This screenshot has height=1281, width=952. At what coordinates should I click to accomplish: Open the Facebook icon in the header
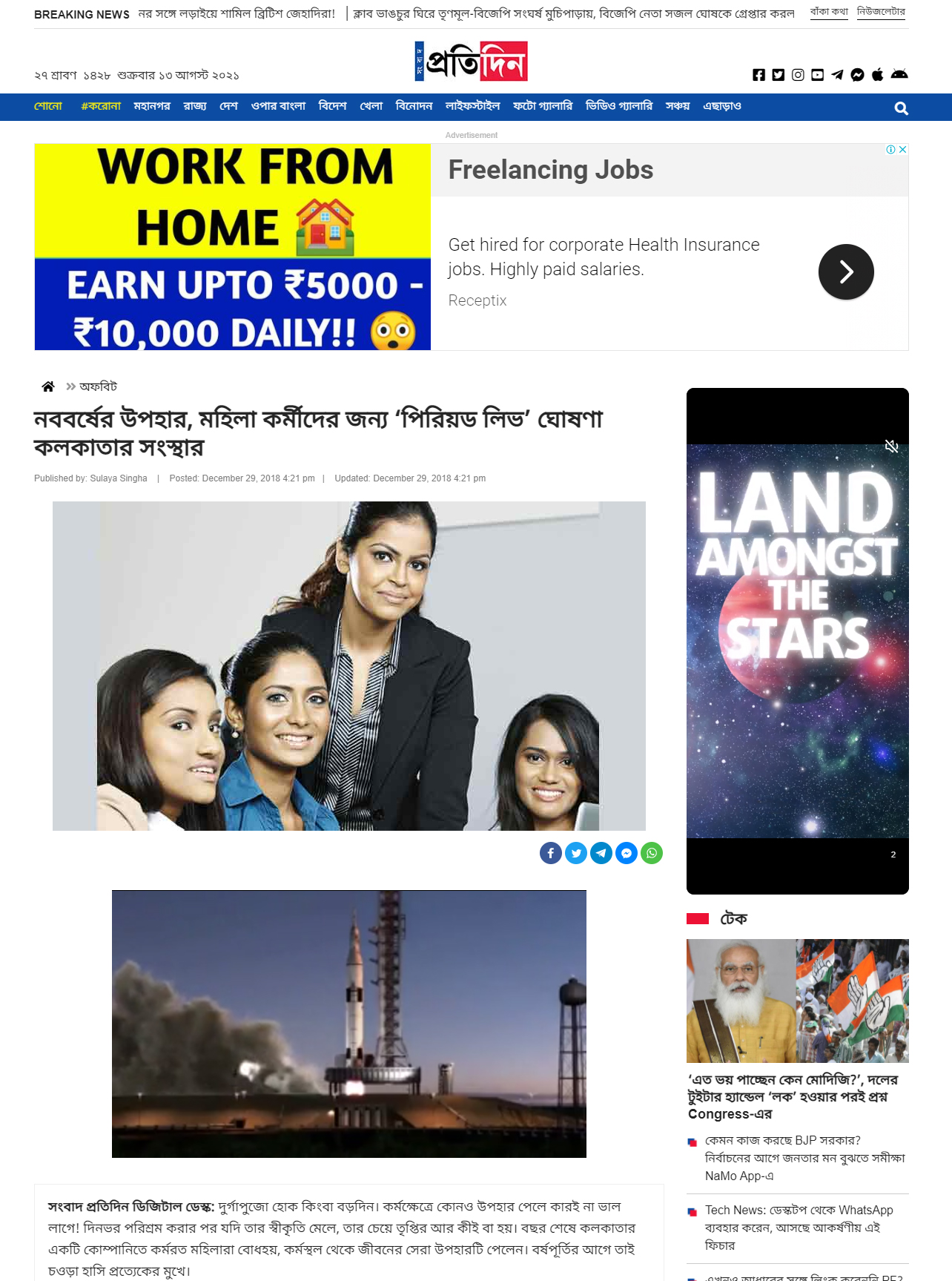758,75
